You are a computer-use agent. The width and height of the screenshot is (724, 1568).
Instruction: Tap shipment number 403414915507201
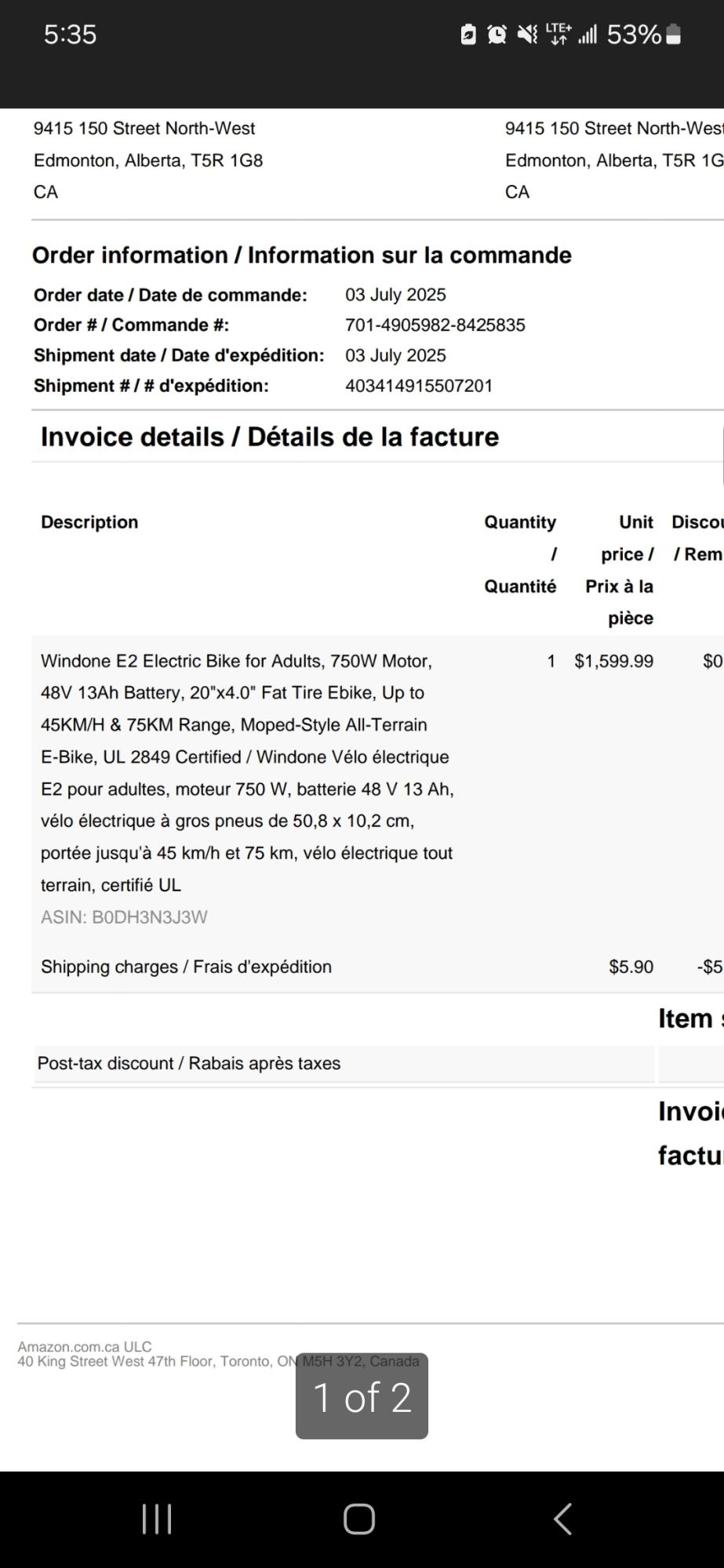[419, 386]
